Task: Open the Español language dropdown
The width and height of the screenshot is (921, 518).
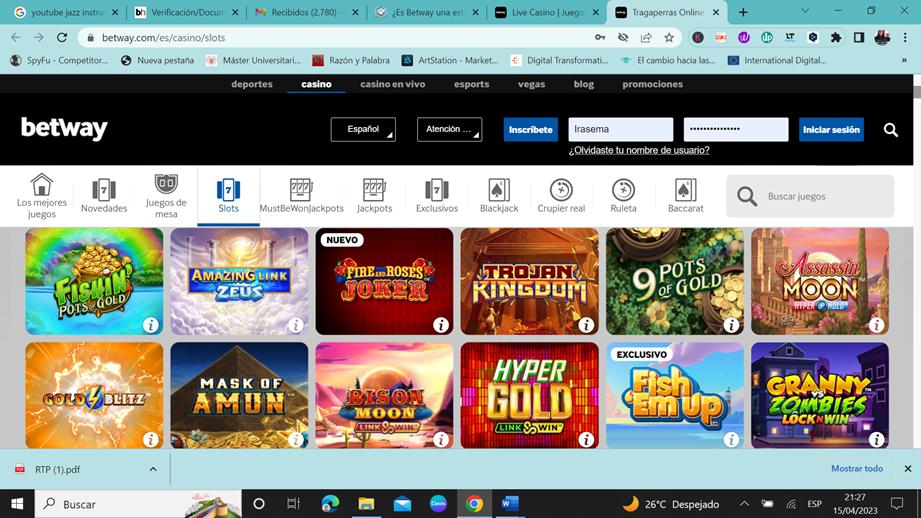Action: tap(363, 129)
